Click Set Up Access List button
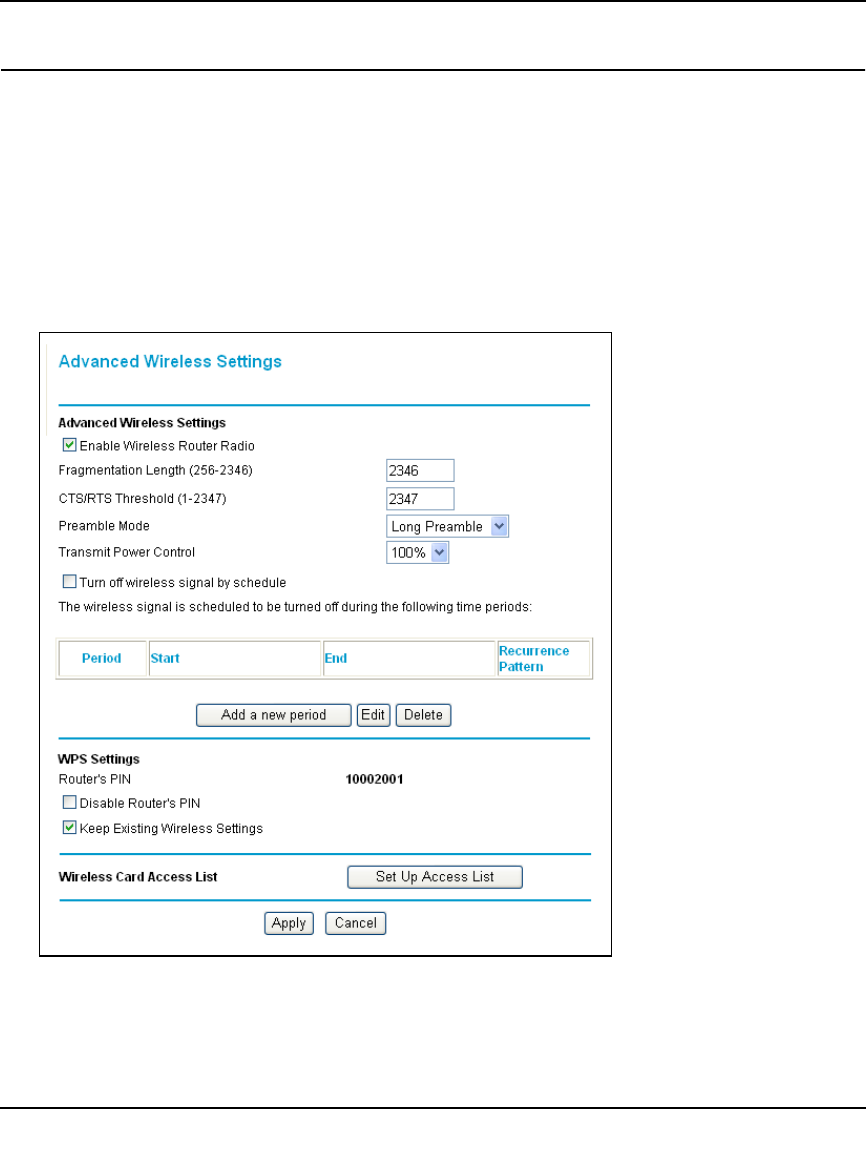866x1171 pixels. [x=434, y=877]
